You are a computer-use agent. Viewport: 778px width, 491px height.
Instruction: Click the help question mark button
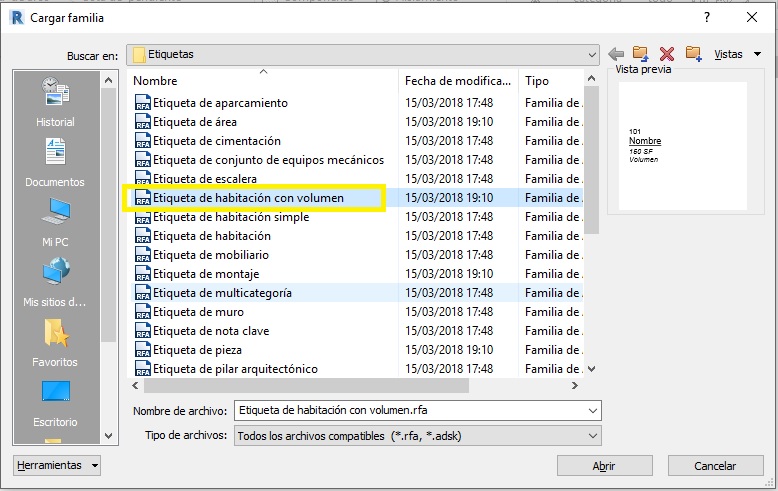coord(706,17)
